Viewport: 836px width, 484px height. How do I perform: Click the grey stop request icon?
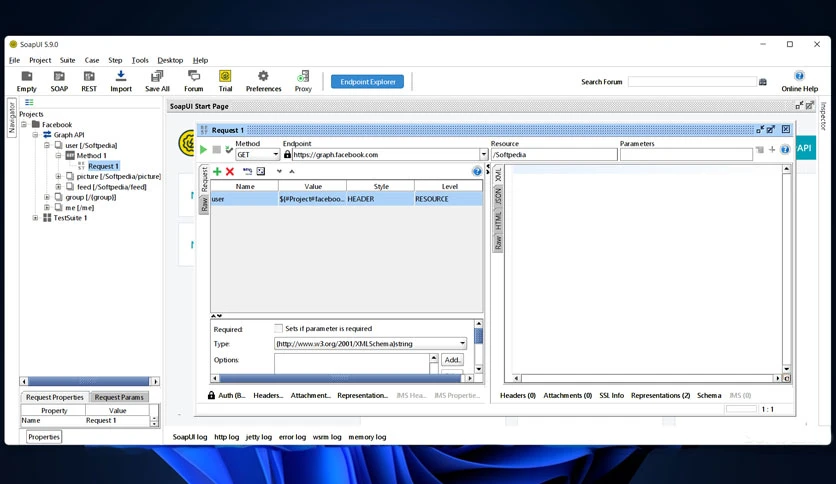(216, 150)
